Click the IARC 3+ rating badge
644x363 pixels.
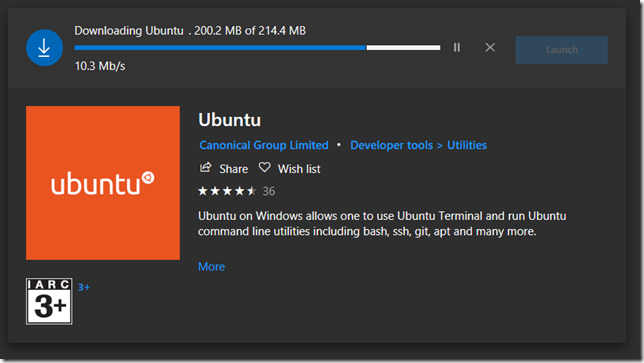[x=49, y=301]
